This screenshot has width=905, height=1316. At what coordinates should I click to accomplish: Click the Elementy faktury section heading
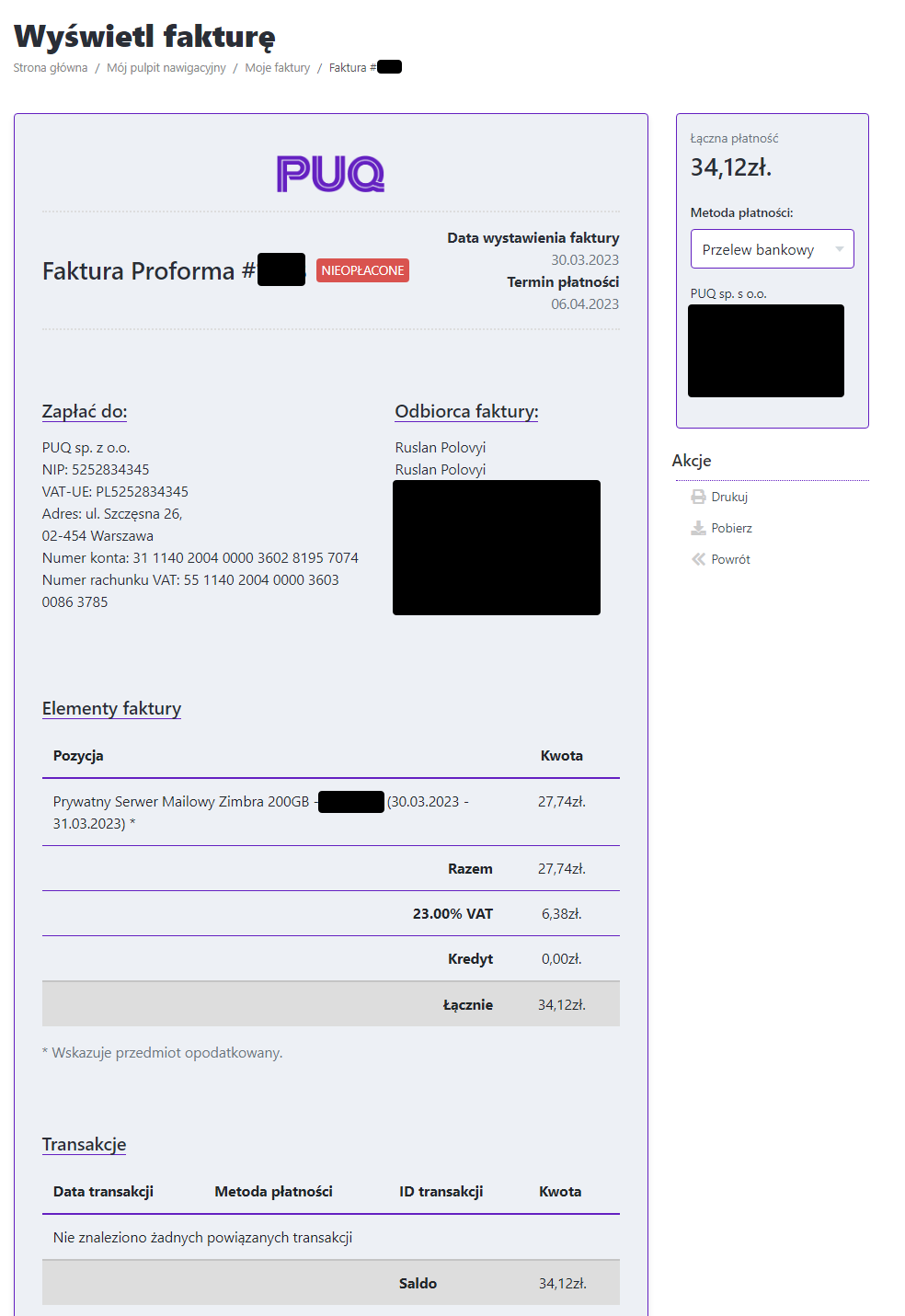click(x=111, y=709)
